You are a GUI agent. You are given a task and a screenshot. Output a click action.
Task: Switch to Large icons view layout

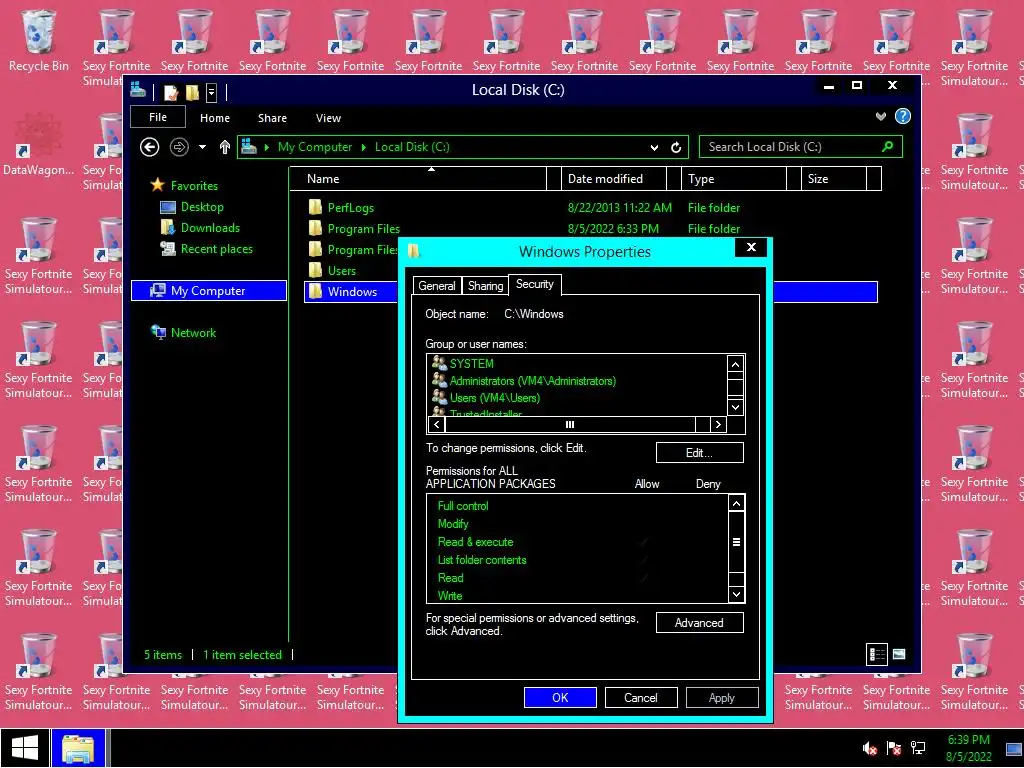tap(899, 654)
